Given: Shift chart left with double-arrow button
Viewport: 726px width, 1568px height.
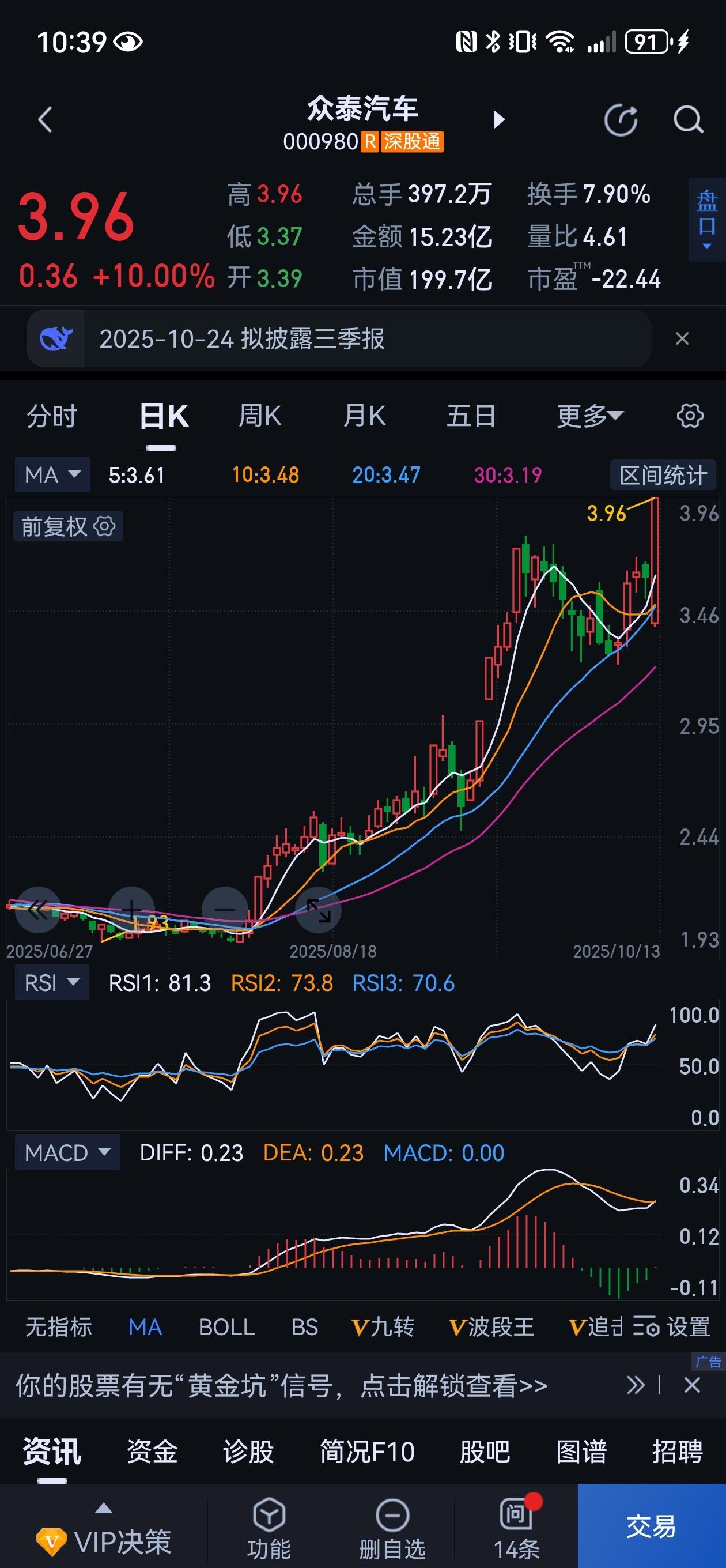Looking at the screenshot, I should 37,910.
